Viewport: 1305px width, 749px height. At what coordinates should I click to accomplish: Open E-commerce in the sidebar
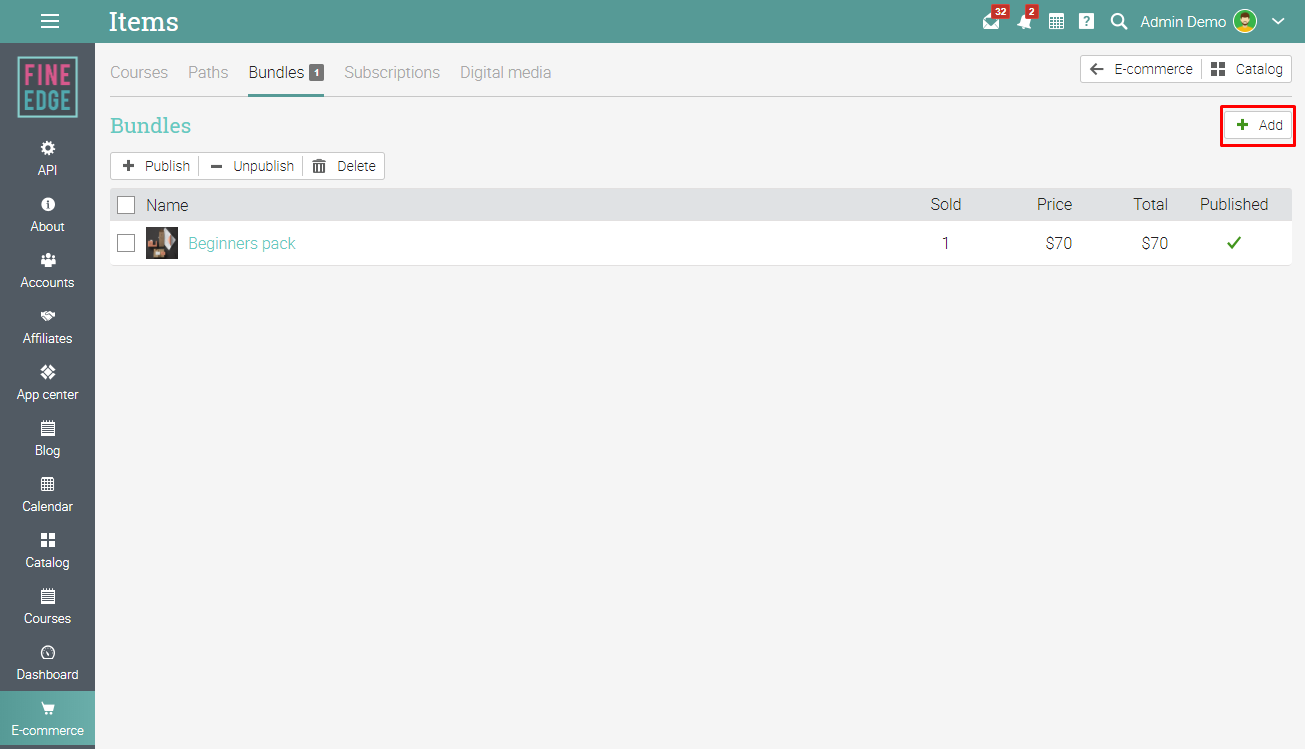tap(47, 719)
